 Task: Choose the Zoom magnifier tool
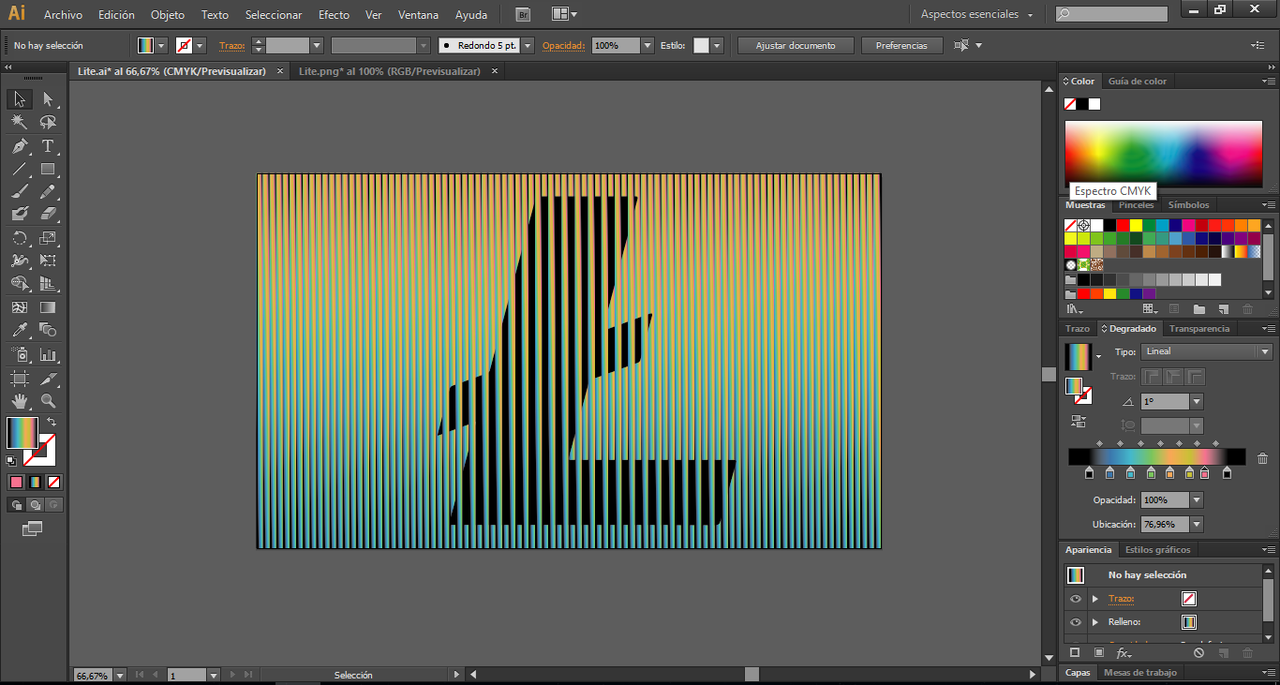(47, 401)
